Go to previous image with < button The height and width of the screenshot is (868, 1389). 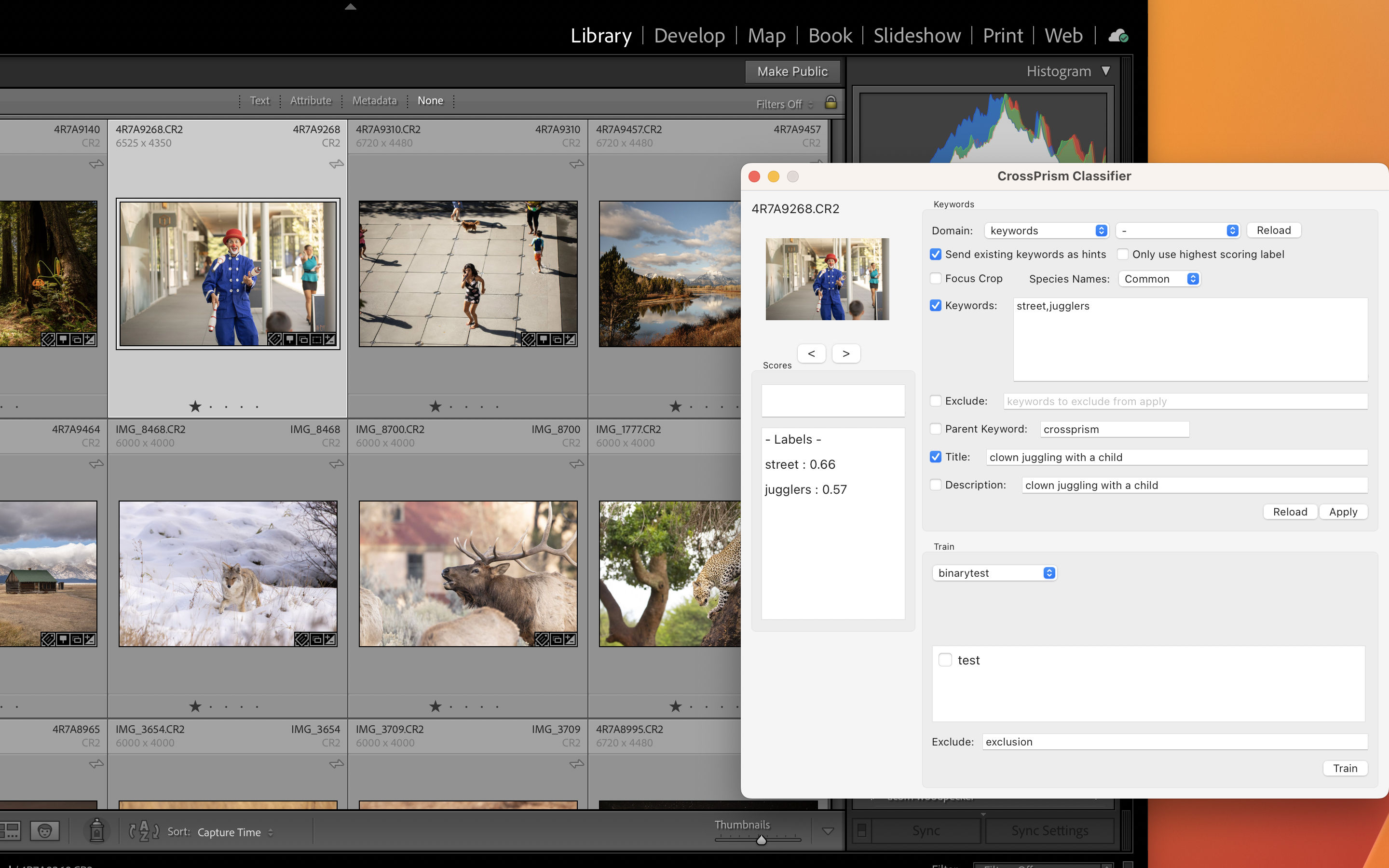click(811, 353)
